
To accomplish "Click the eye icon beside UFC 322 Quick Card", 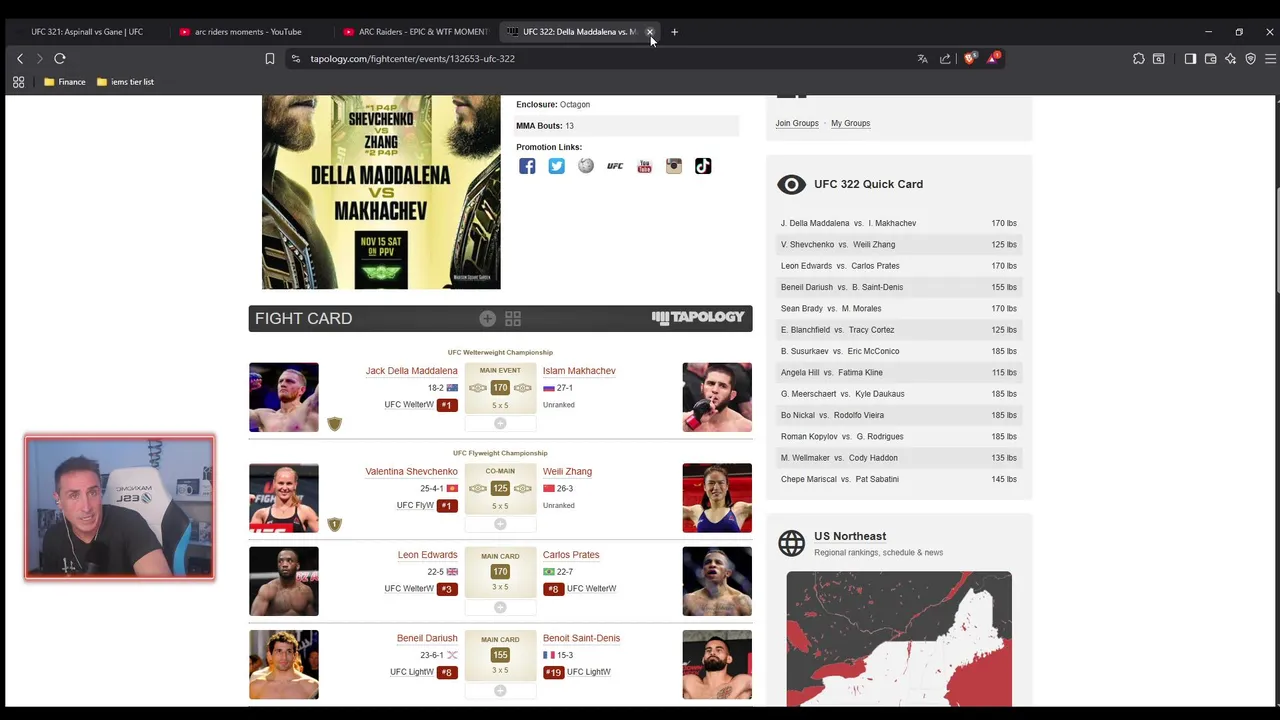I will pos(791,184).
